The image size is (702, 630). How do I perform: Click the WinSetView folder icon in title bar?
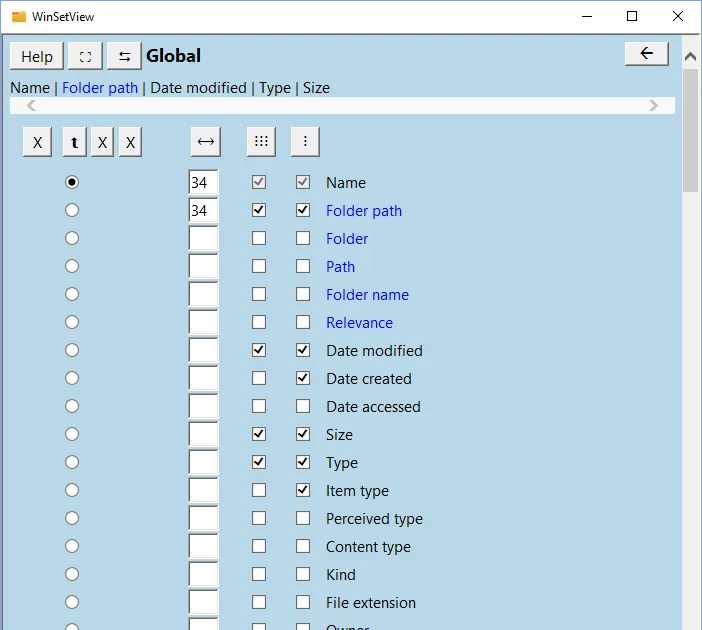(x=19, y=17)
